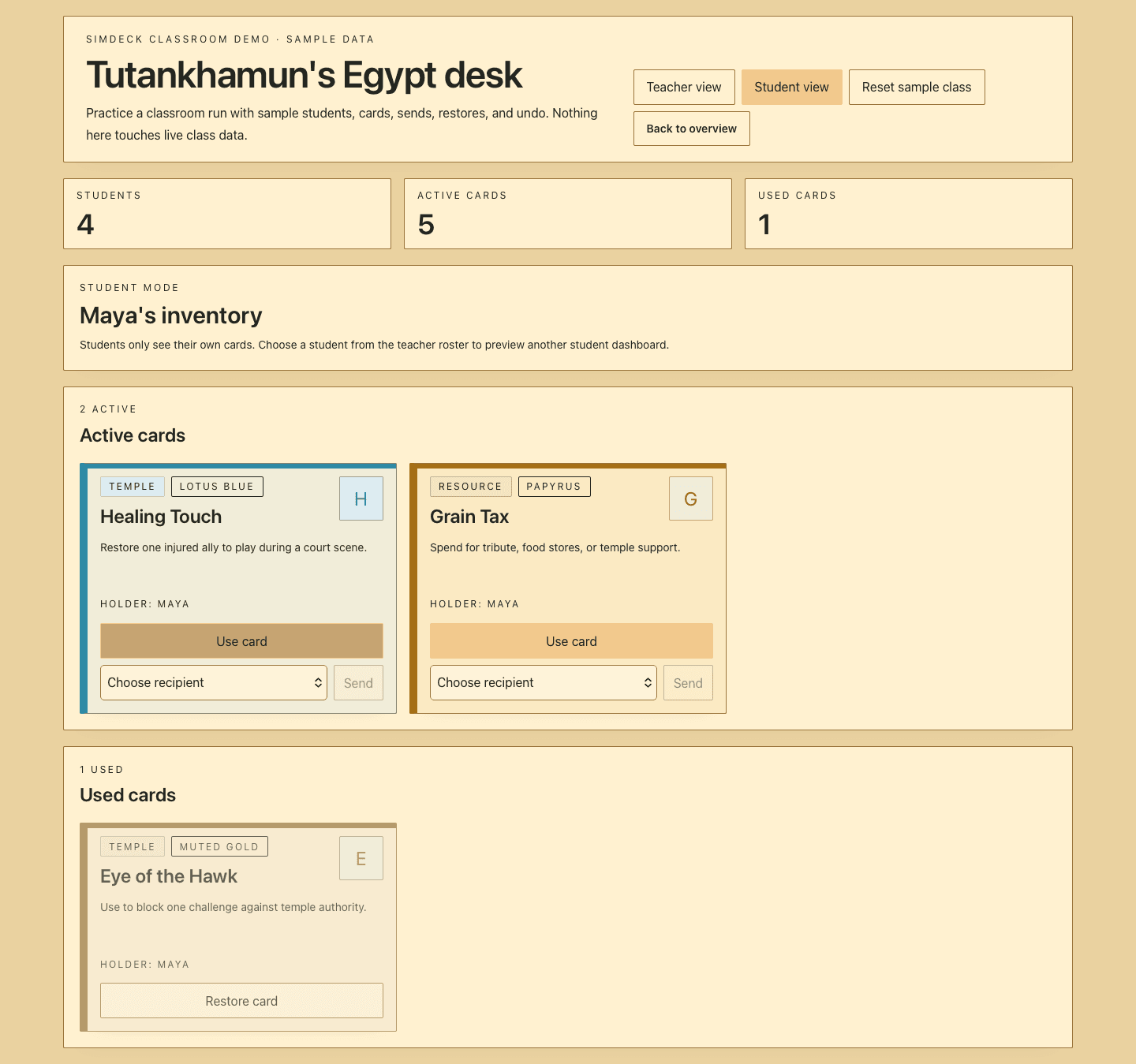Click the Eye of the Hawk description text
Screen dimensions: 1136x1064
coord(234,907)
